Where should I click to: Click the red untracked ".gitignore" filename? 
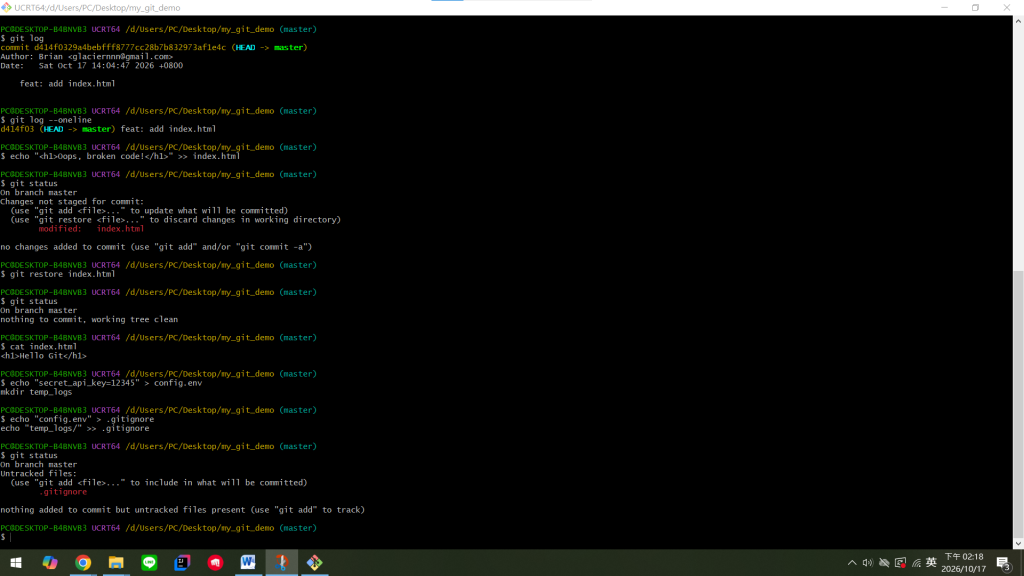point(63,492)
